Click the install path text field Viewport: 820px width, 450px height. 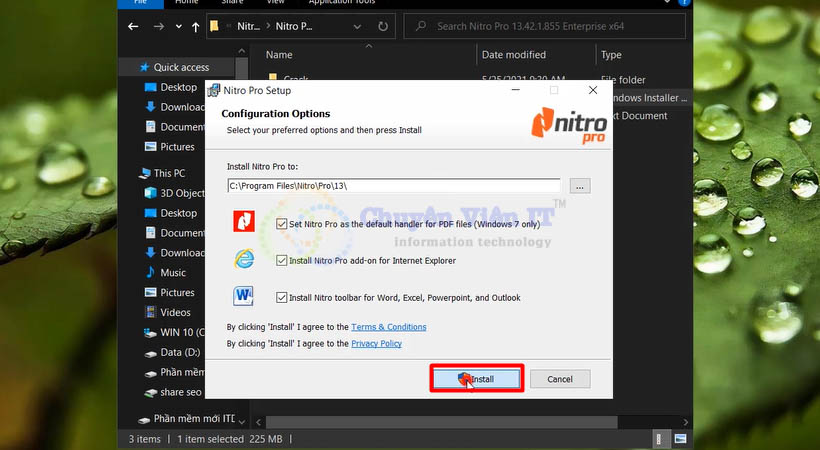pyautogui.click(x=393, y=186)
